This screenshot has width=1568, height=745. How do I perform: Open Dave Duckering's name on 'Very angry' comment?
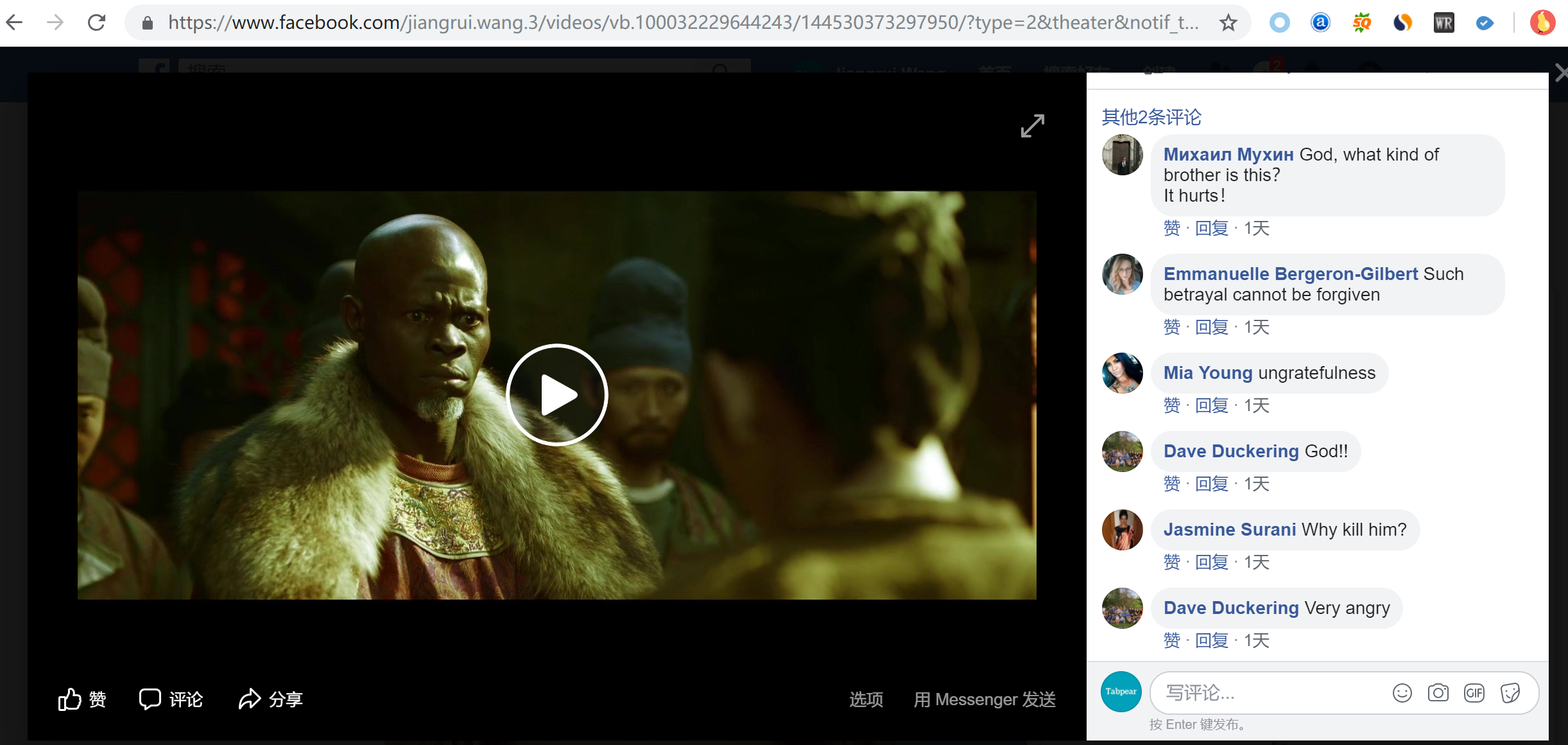coord(1231,608)
